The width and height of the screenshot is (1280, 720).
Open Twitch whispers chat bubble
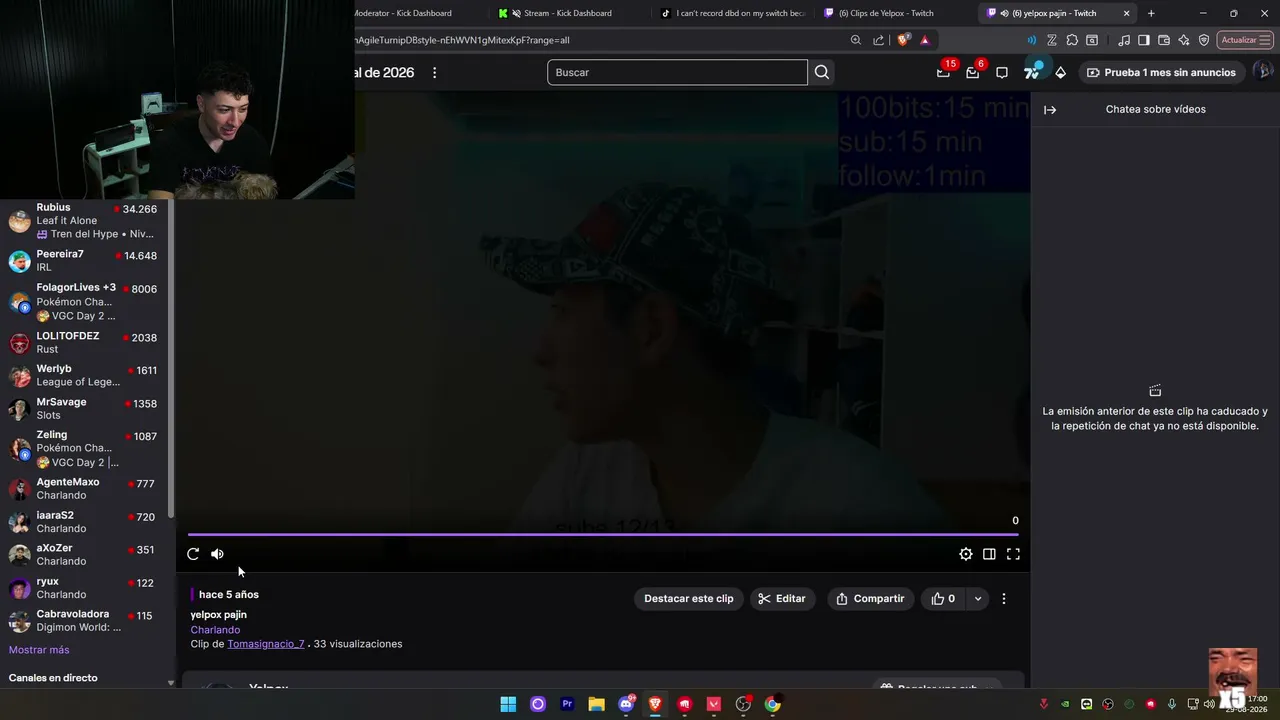click(x=1002, y=73)
